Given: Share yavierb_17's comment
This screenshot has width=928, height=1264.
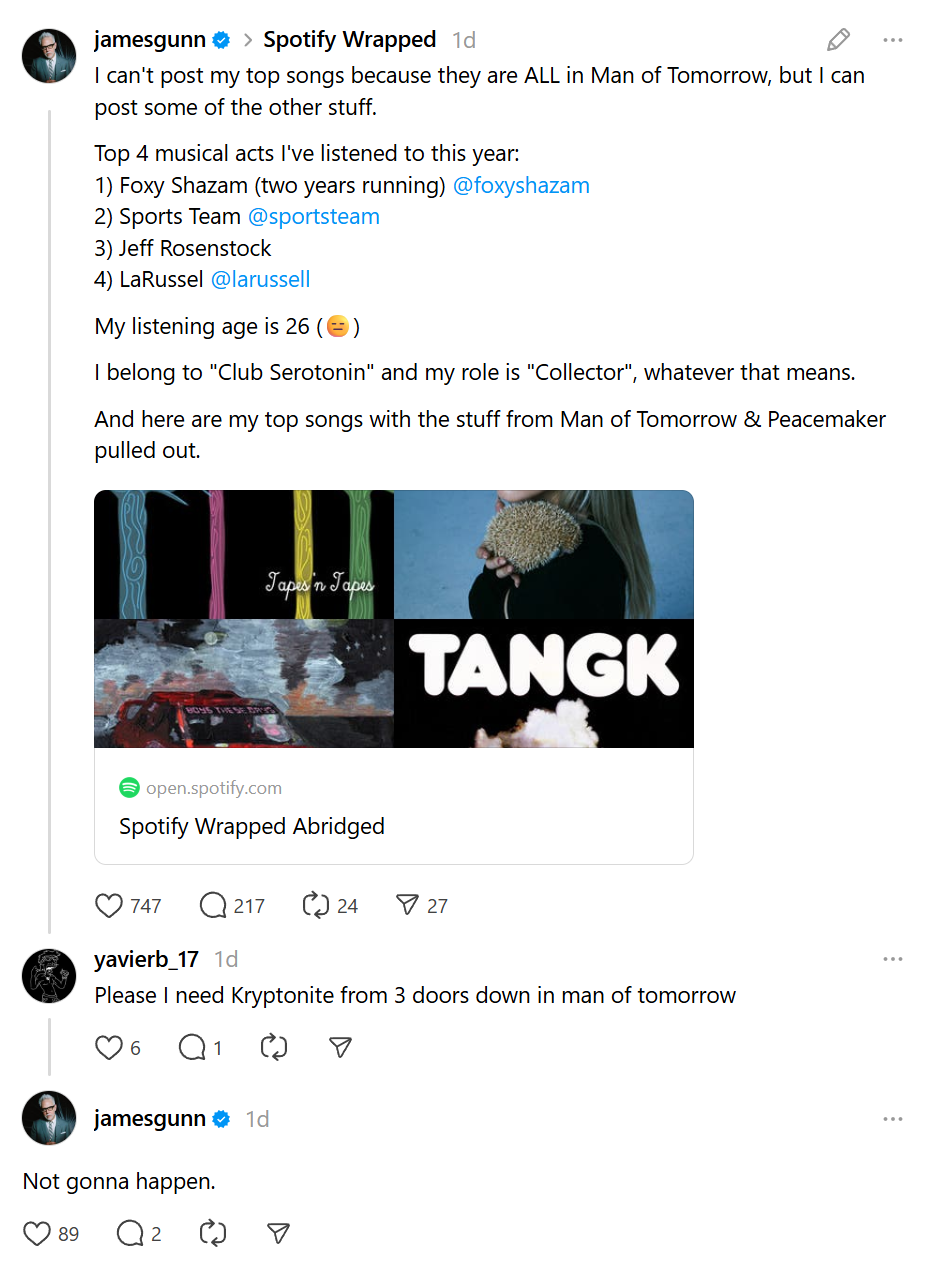Looking at the screenshot, I should tap(340, 1047).
